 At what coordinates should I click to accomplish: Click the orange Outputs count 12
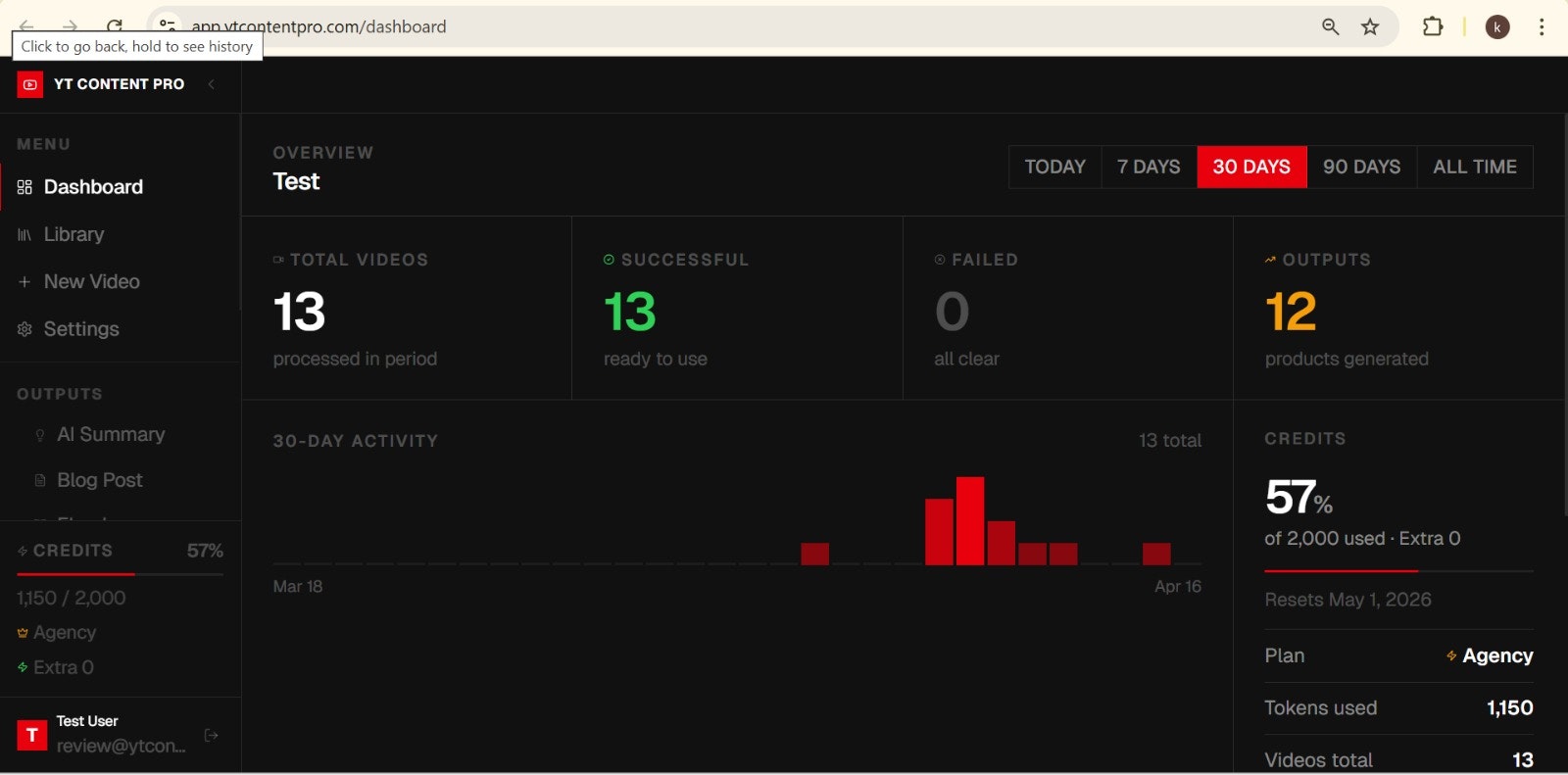tap(1291, 313)
